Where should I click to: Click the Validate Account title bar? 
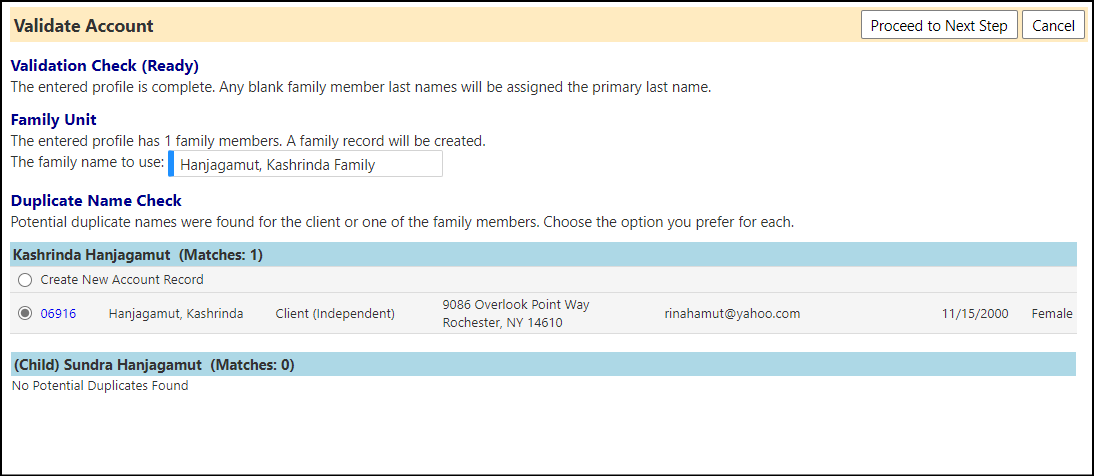(x=433, y=26)
